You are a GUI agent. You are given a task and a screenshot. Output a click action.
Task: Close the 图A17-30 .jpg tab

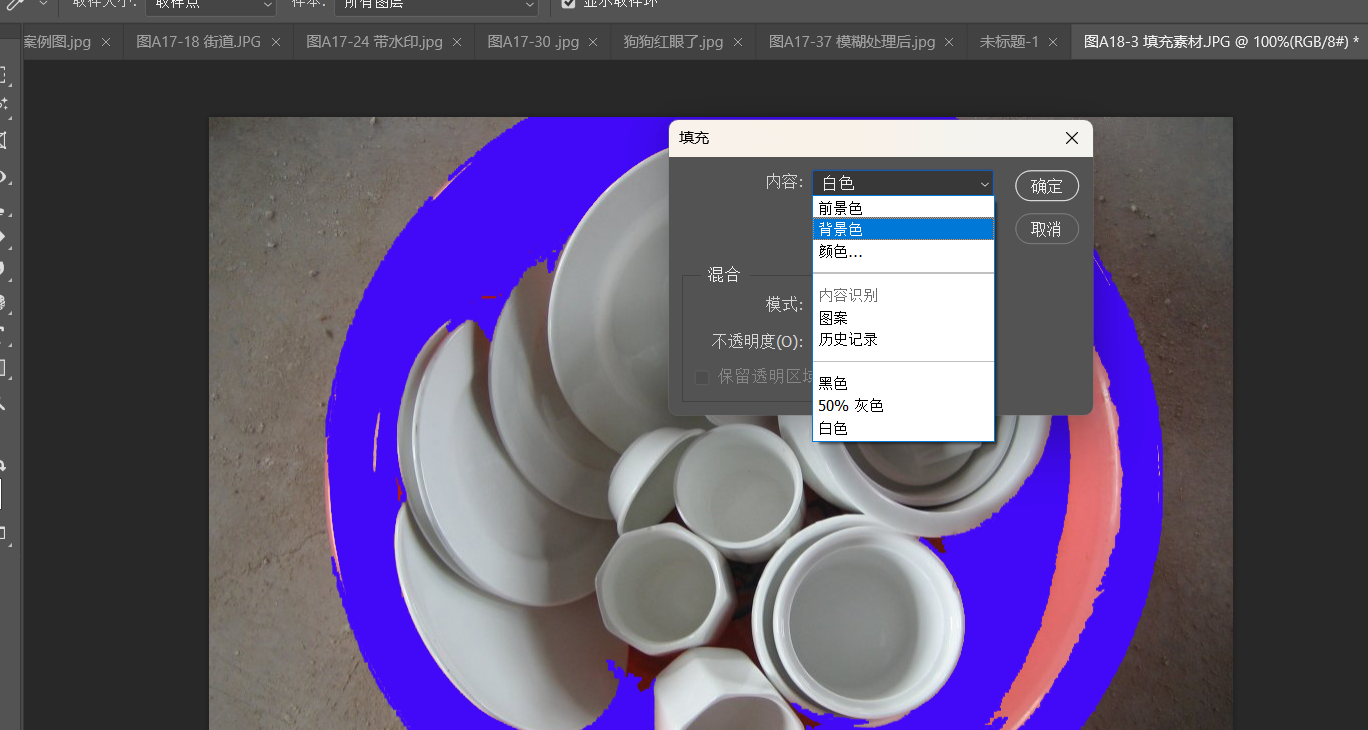[594, 42]
